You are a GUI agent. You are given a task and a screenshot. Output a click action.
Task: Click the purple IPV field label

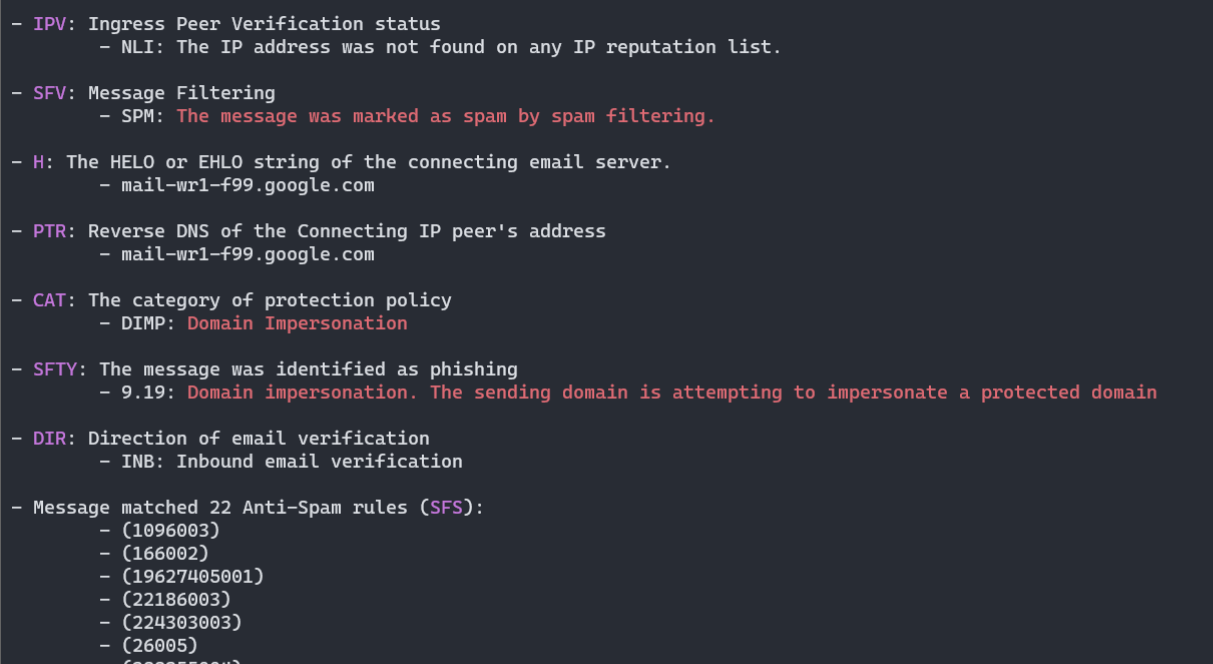coord(49,24)
